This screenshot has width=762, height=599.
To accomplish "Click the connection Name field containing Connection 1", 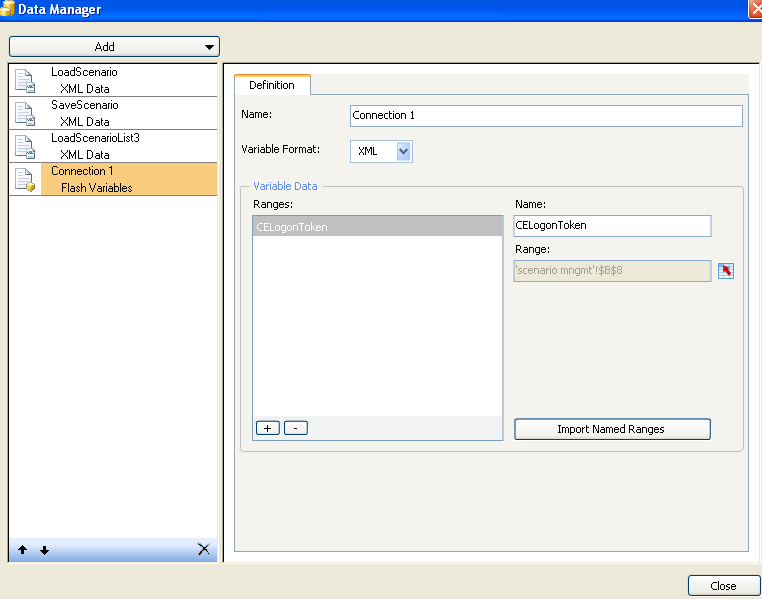I will (x=546, y=116).
